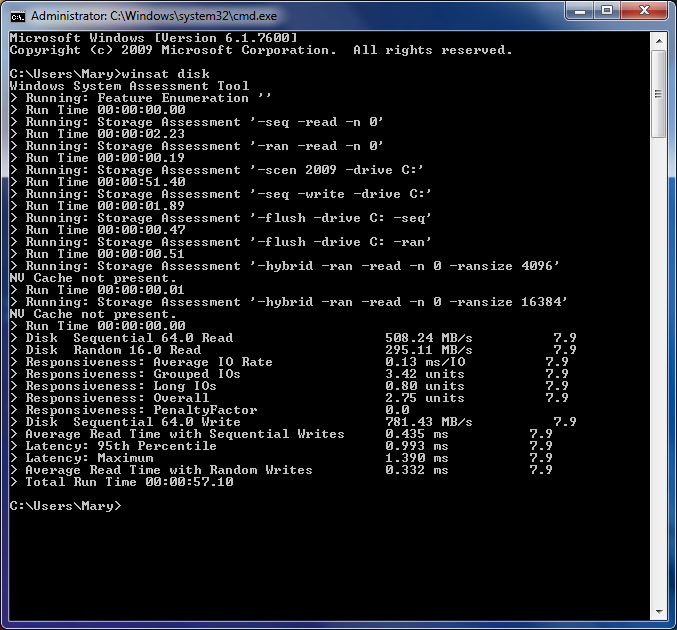677x630 pixels.
Task: Click 'Latency: Maximum' line
Action: pos(89,458)
